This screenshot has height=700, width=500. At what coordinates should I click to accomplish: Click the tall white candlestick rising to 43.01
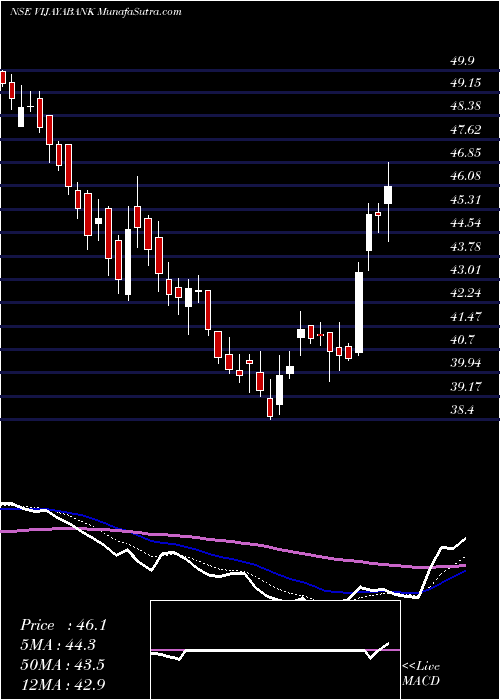pyautogui.click(x=359, y=312)
